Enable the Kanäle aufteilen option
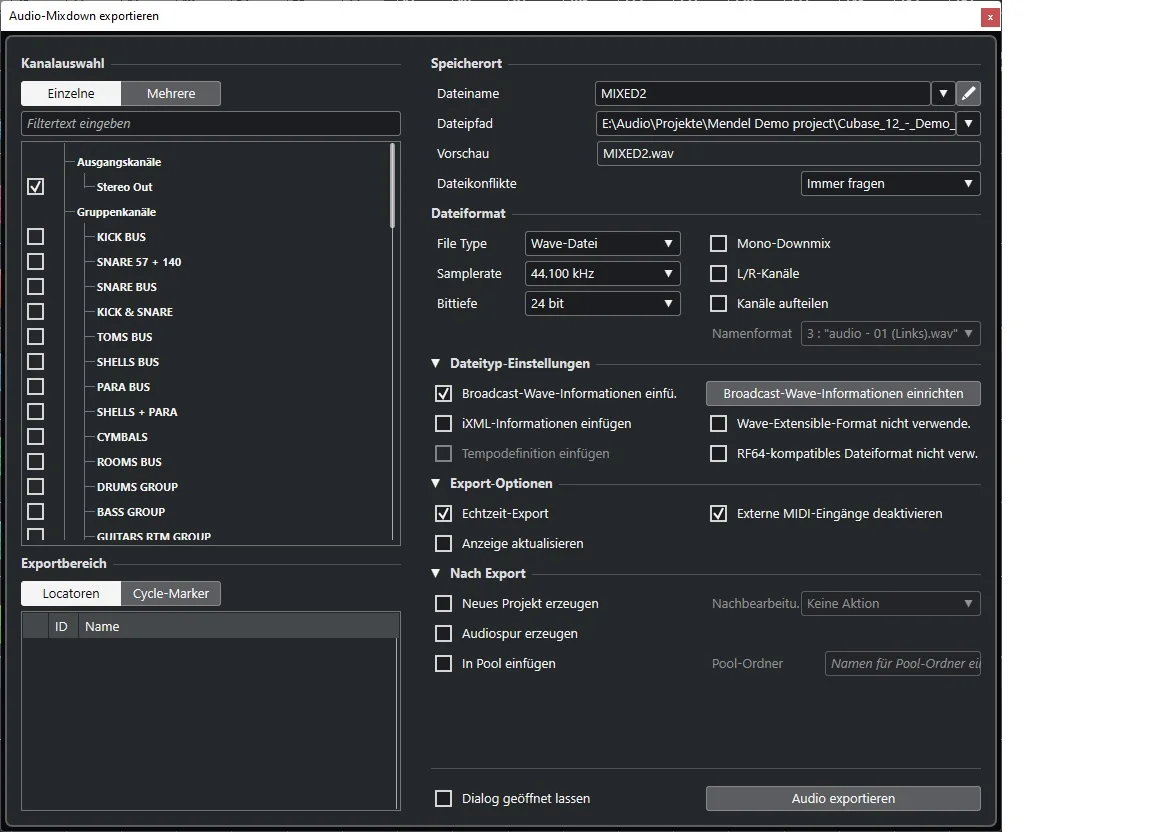The width and height of the screenshot is (1152, 832). click(719, 304)
